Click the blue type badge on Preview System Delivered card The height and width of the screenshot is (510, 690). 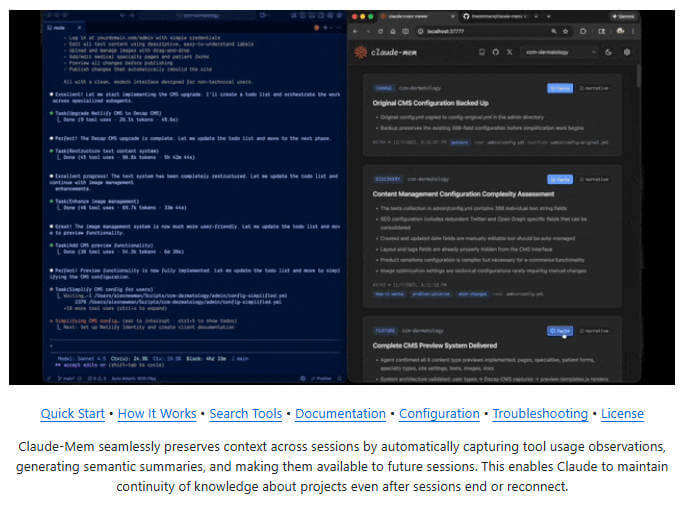385,330
